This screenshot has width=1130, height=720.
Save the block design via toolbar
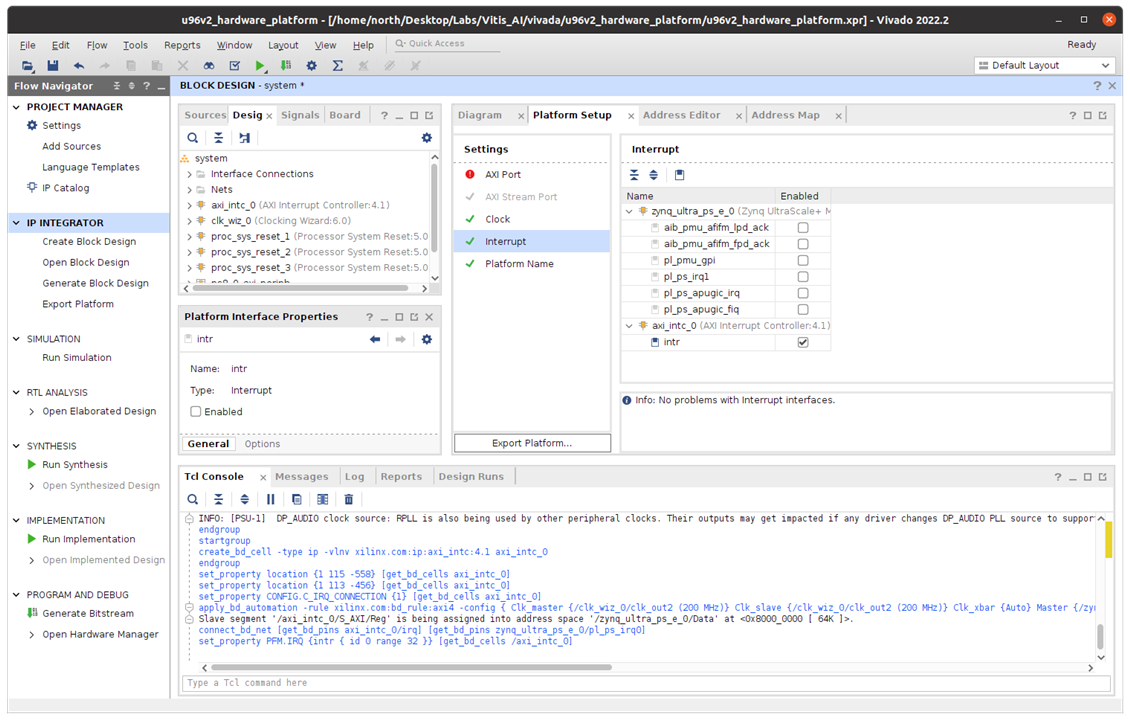coord(53,66)
